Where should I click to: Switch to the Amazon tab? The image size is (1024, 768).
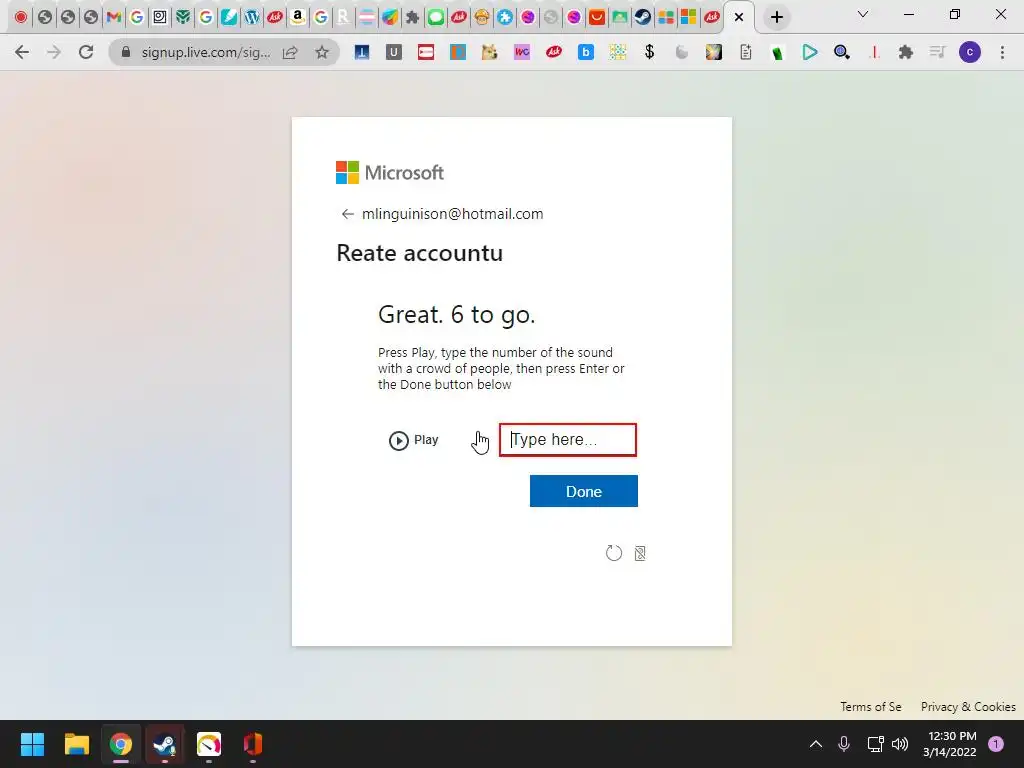pos(298,17)
